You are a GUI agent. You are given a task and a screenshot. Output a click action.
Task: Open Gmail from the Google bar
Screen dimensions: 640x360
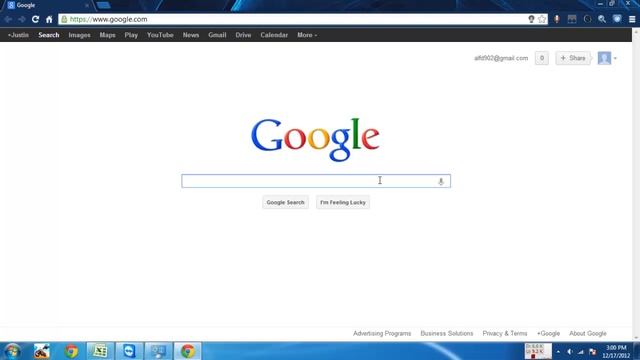point(217,35)
